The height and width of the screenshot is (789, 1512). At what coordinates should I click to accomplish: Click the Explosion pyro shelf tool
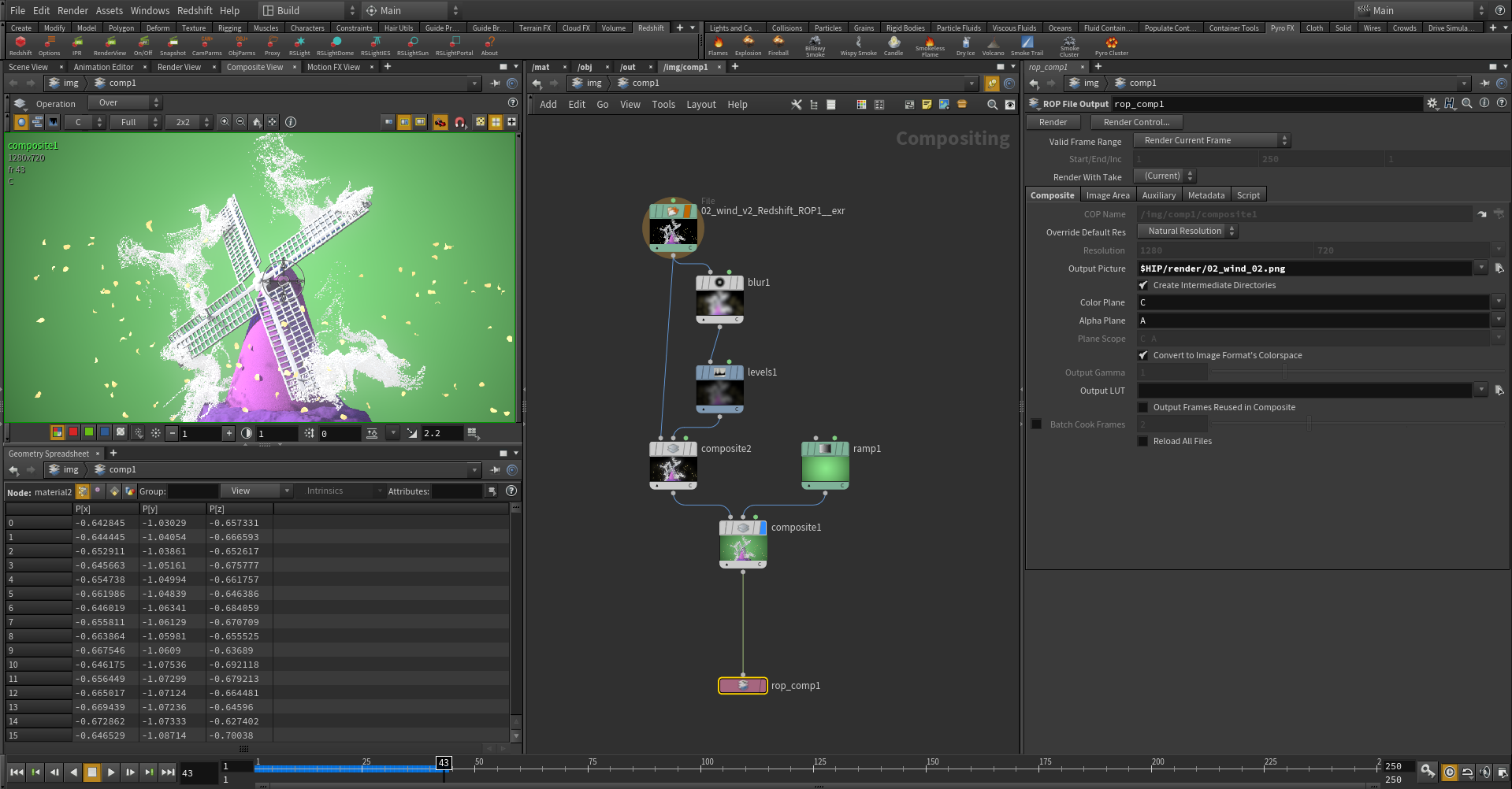(748, 46)
